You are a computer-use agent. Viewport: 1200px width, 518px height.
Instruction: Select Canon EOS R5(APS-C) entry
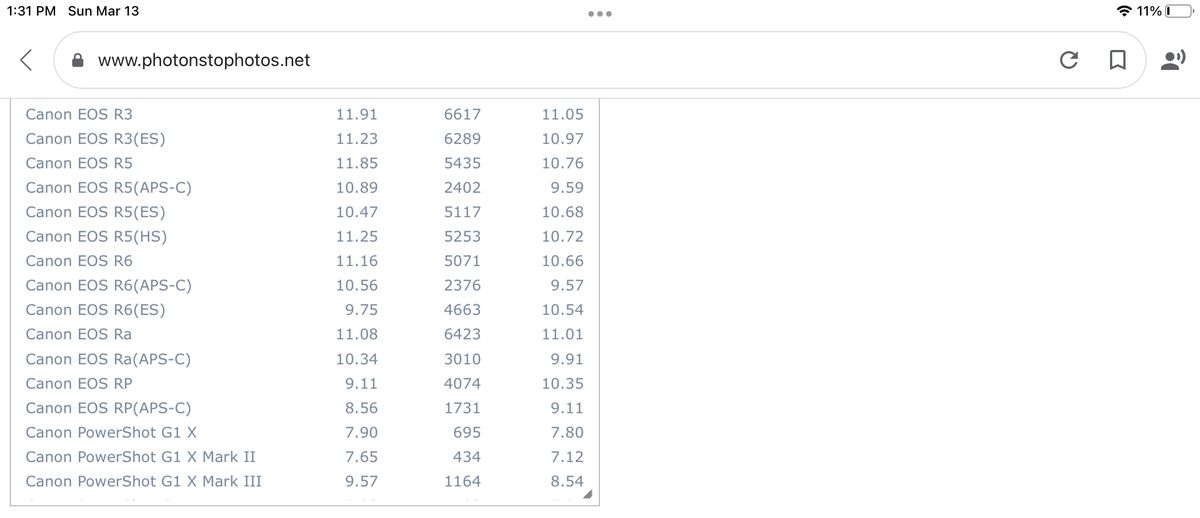pyautogui.click(x=108, y=187)
